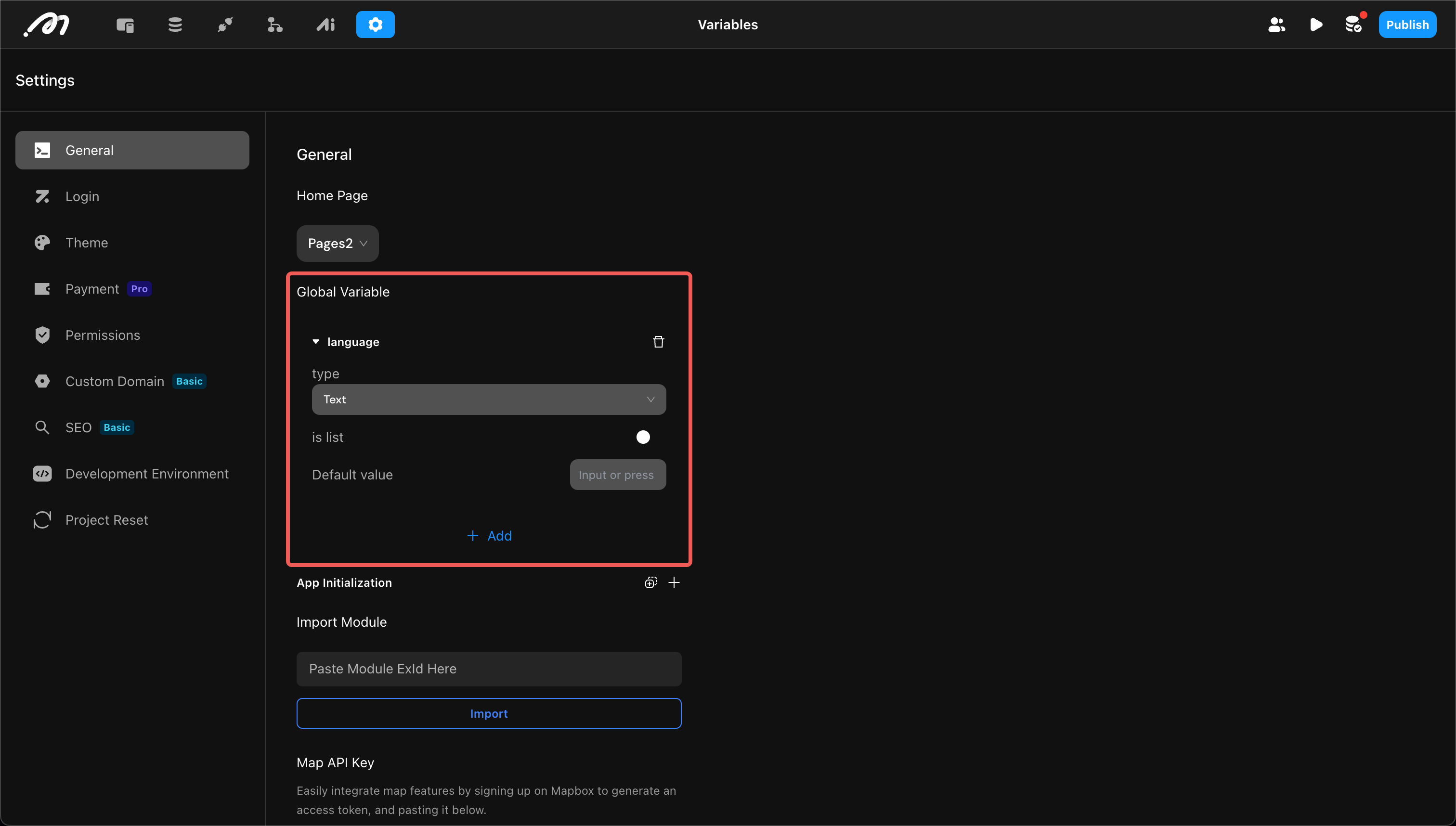Click the App Initialization copy-add icon
1456x826 pixels.
pos(650,582)
